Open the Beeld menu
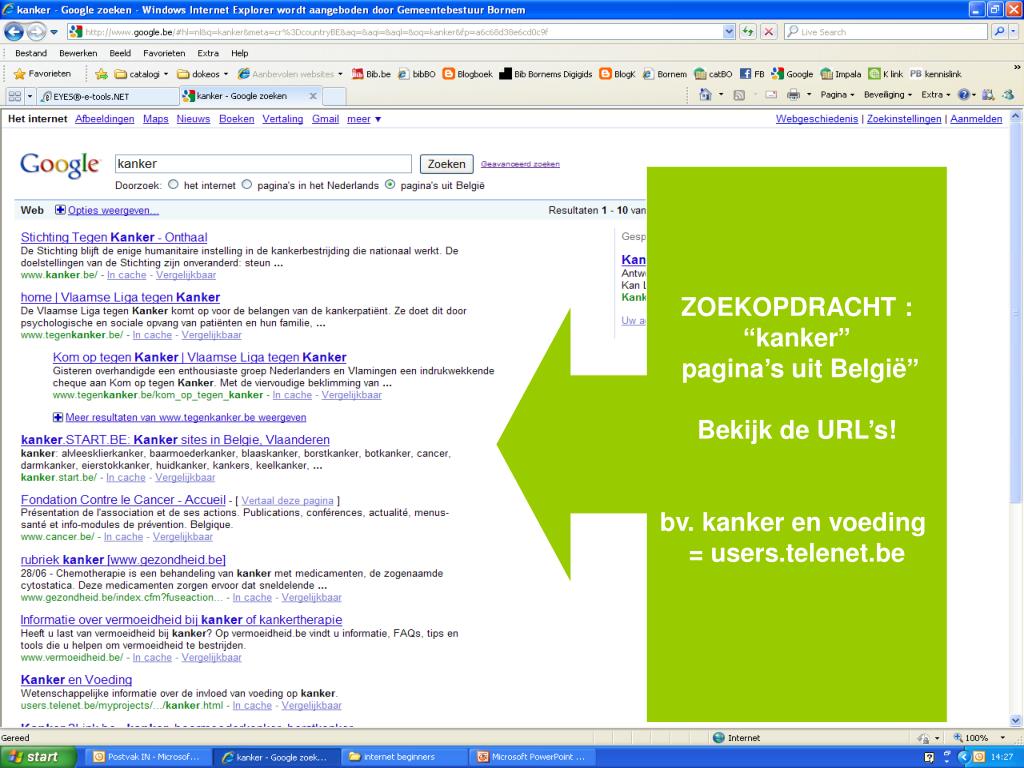Viewport: 1024px width, 768px height. pos(120,53)
